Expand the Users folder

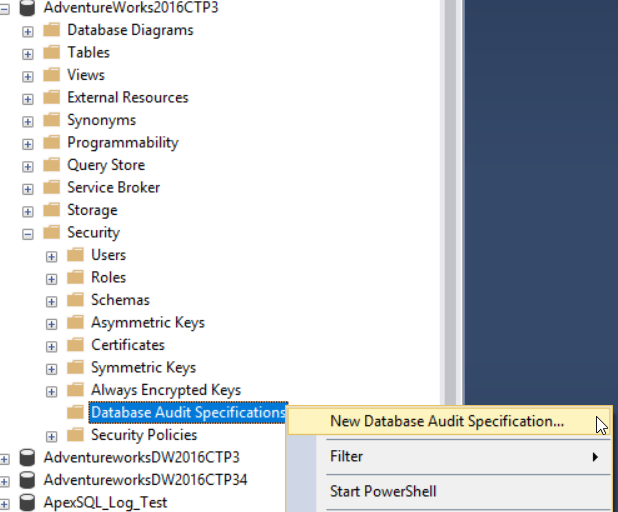coord(52,256)
